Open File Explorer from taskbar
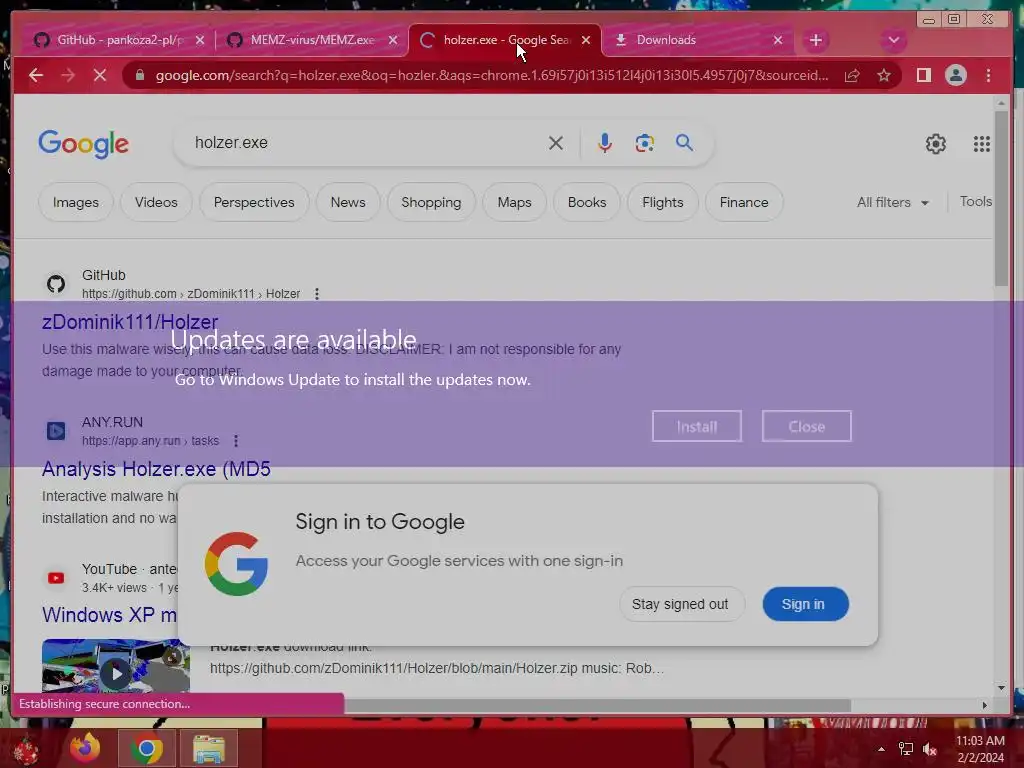 point(209,748)
